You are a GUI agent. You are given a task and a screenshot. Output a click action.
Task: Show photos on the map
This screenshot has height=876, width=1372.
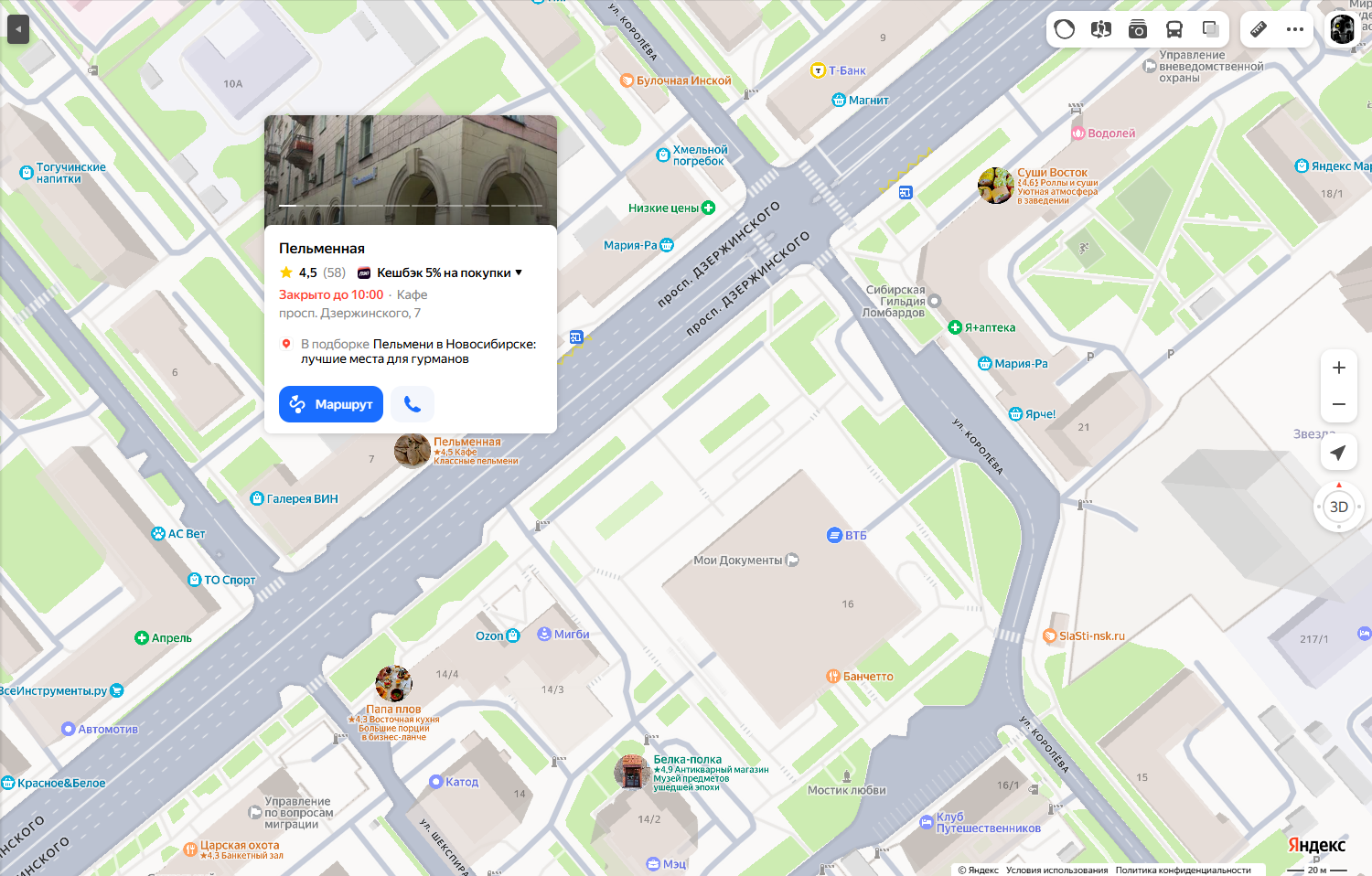click(1138, 29)
